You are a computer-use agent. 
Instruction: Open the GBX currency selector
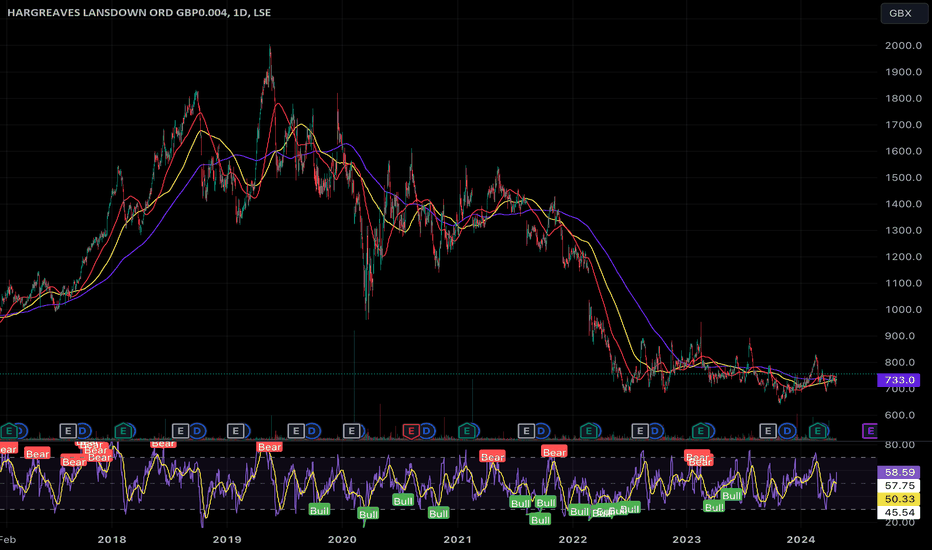tap(903, 13)
